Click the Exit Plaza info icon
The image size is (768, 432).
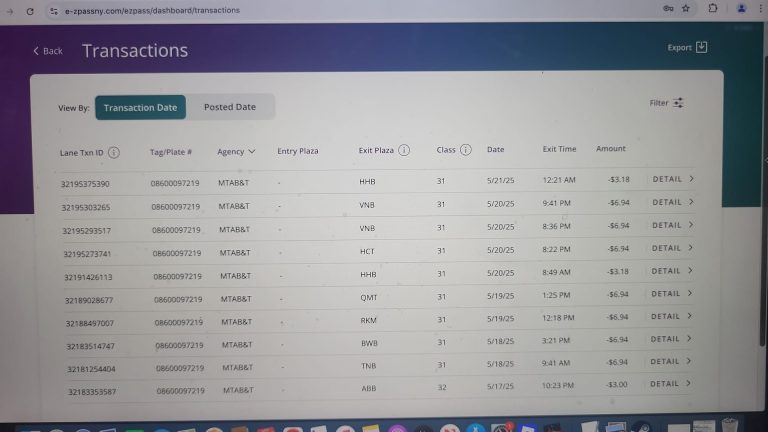[404, 151]
